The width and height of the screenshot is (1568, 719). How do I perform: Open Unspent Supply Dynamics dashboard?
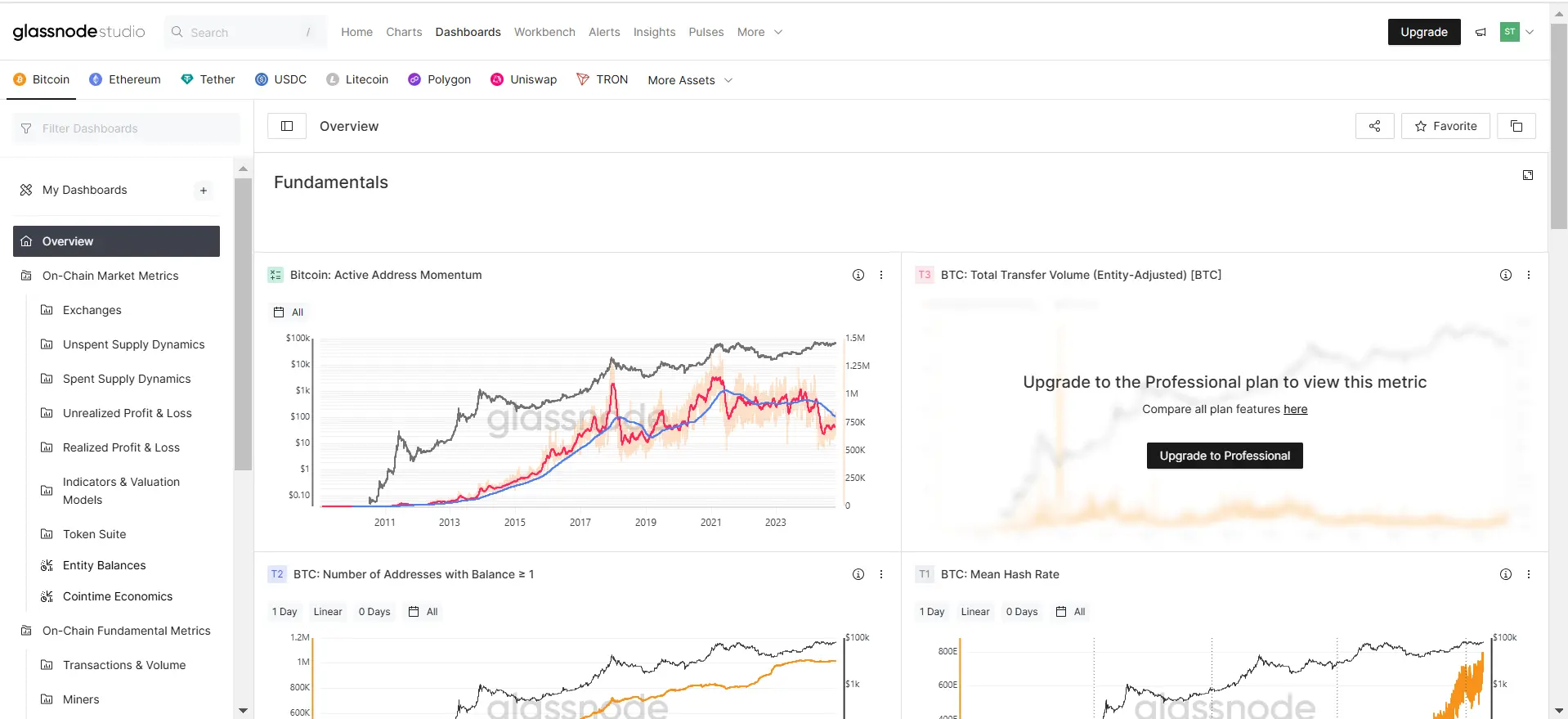tap(133, 344)
